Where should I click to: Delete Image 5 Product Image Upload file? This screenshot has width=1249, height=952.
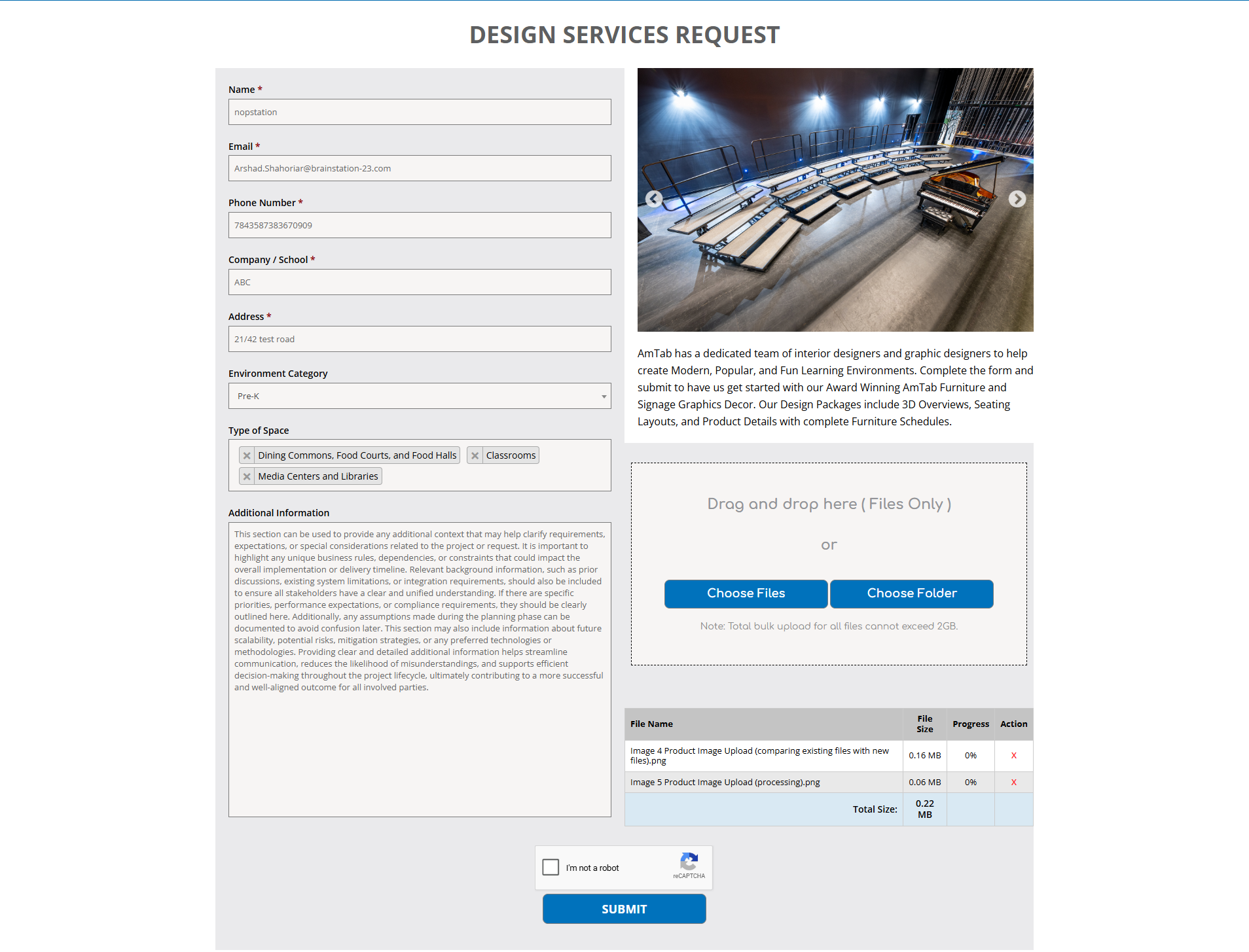[x=1014, y=783]
